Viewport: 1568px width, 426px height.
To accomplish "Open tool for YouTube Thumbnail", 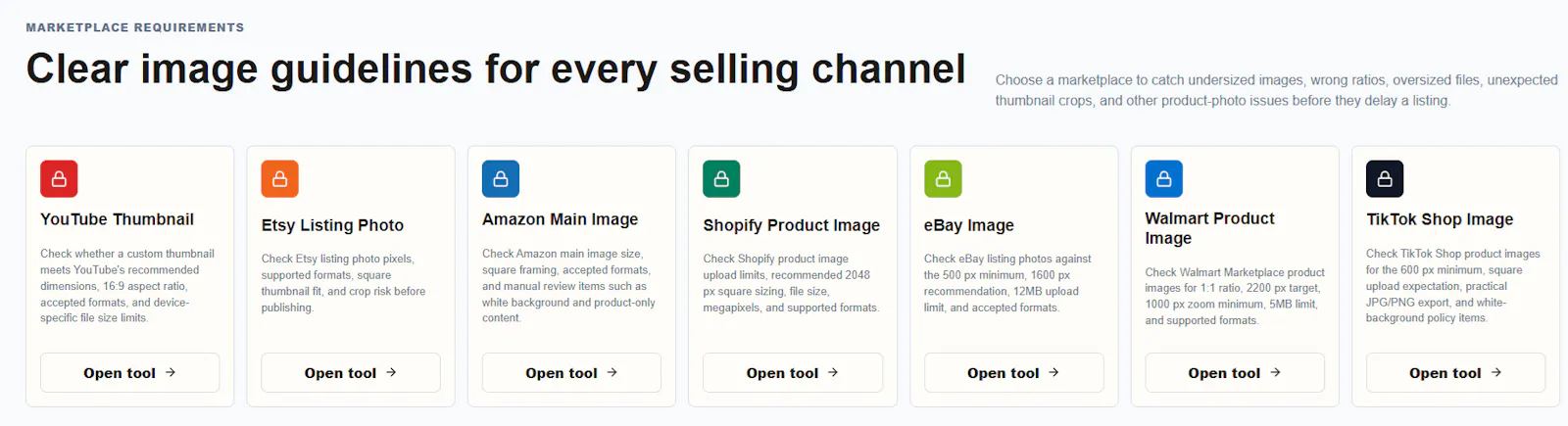I will [129, 373].
